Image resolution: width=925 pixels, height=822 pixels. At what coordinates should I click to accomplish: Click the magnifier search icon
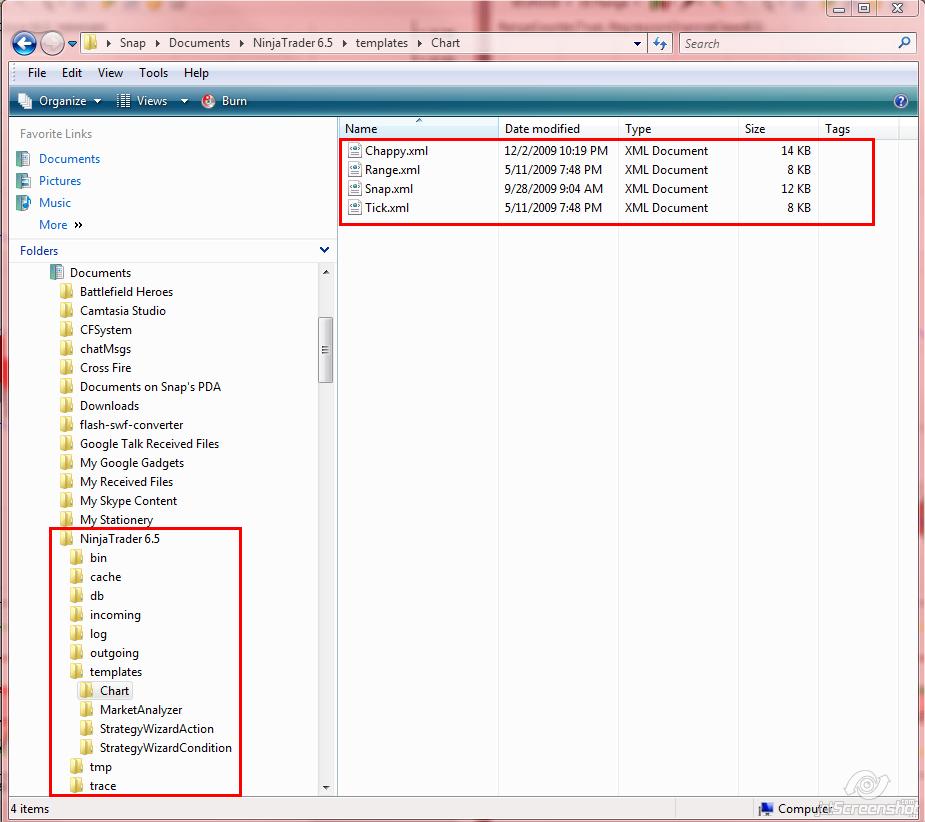(904, 42)
